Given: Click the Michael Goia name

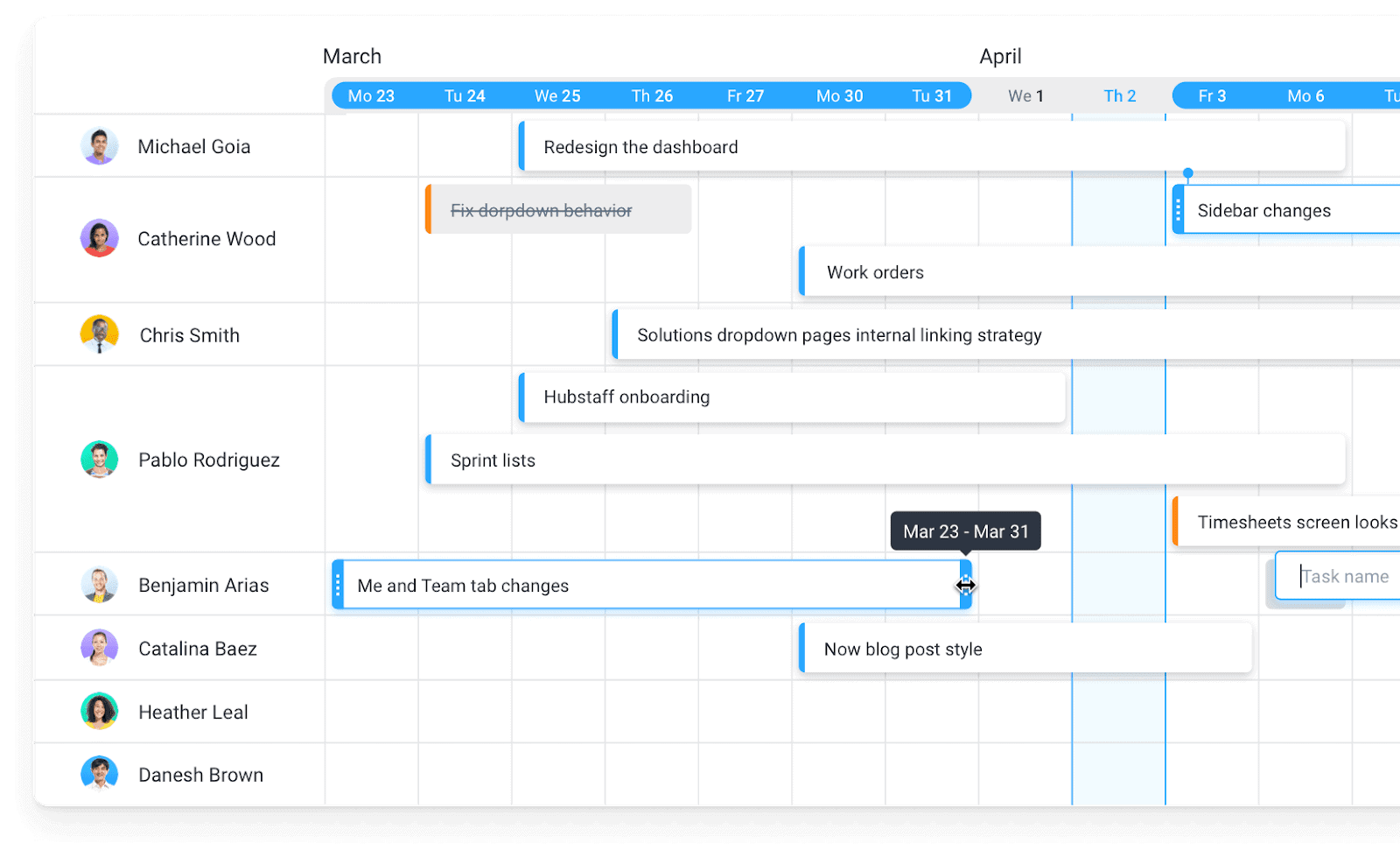Looking at the screenshot, I should click(x=194, y=146).
